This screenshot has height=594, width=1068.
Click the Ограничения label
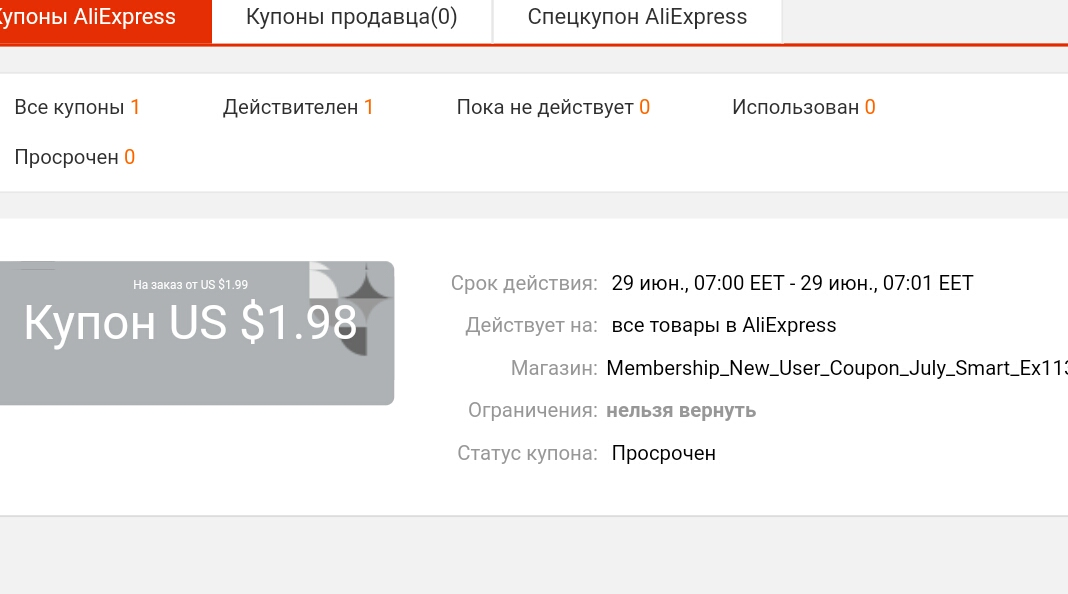click(533, 411)
